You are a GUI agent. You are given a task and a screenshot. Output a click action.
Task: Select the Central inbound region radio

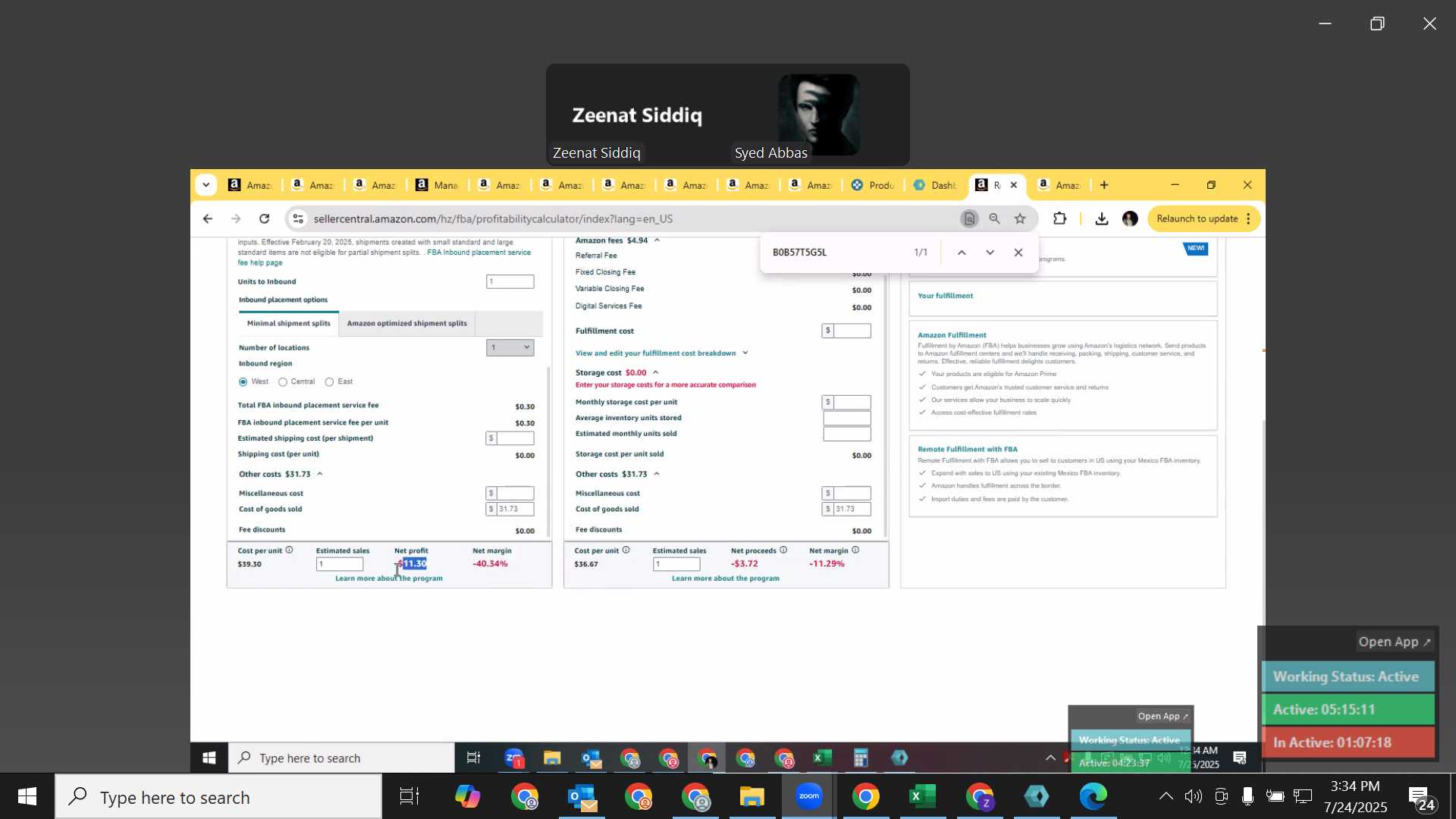click(282, 382)
